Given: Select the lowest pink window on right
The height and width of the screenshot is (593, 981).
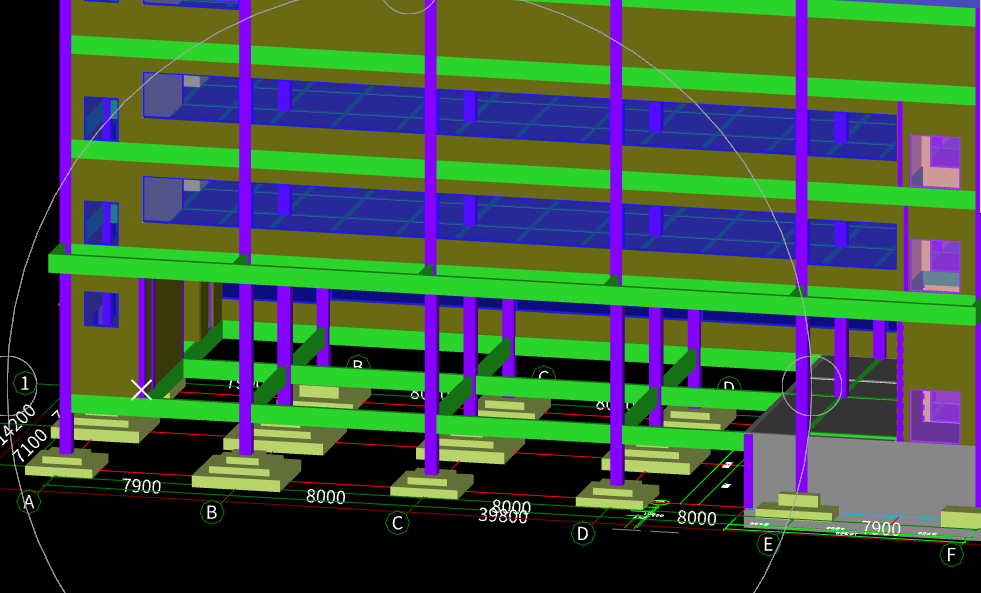Looking at the screenshot, I should coord(935,417).
